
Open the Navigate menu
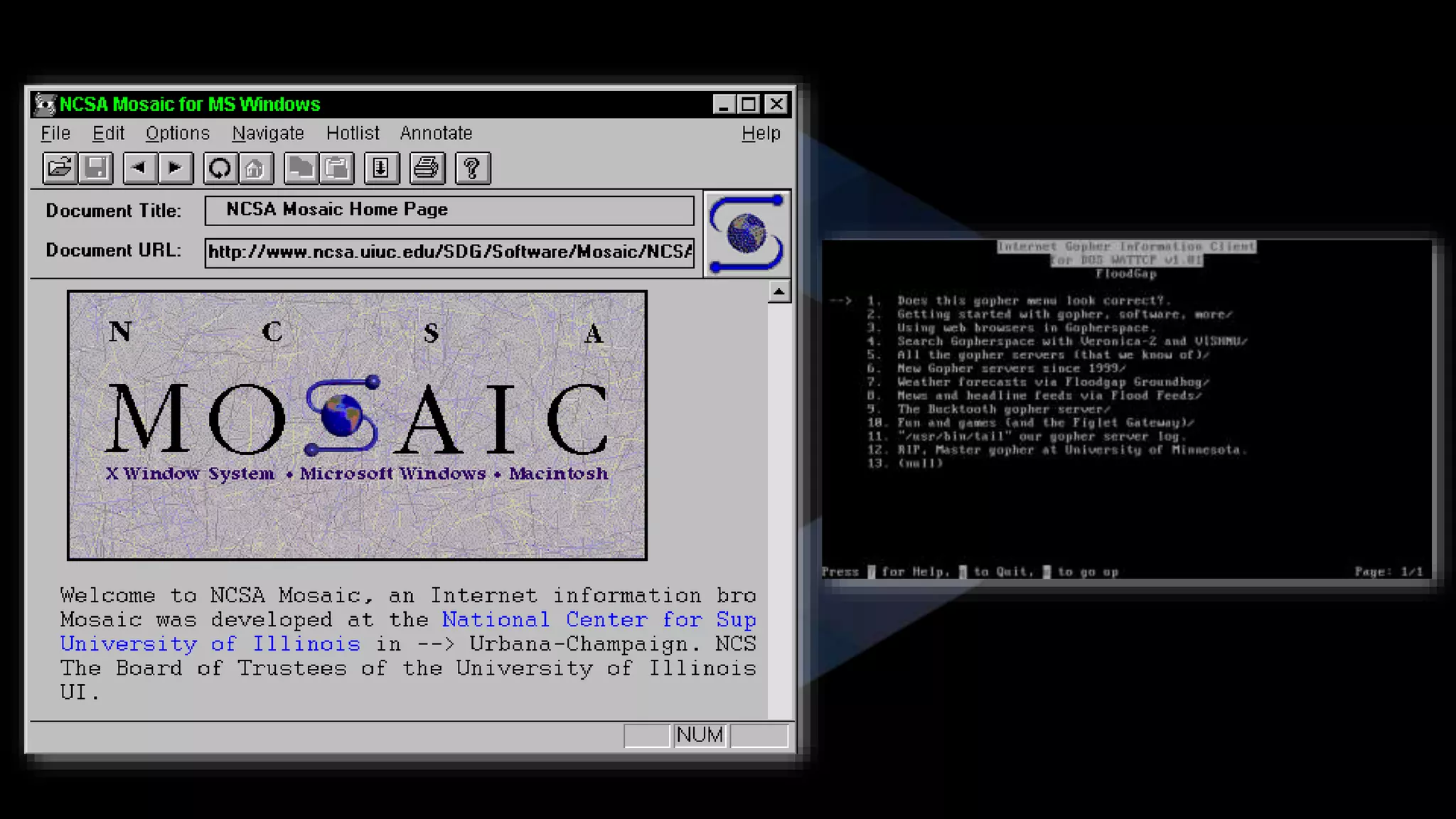tap(268, 134)
